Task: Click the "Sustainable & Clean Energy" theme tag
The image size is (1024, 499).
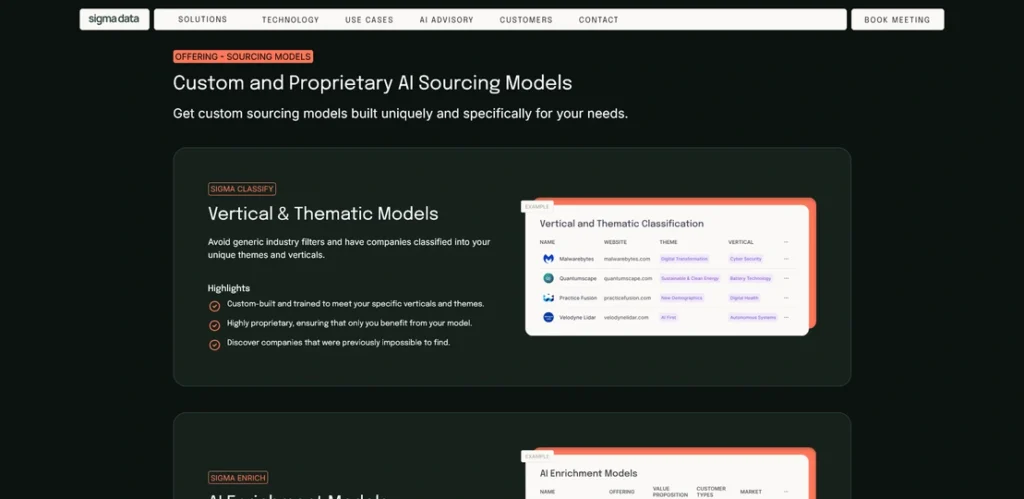Action: (x=689, y=279)
